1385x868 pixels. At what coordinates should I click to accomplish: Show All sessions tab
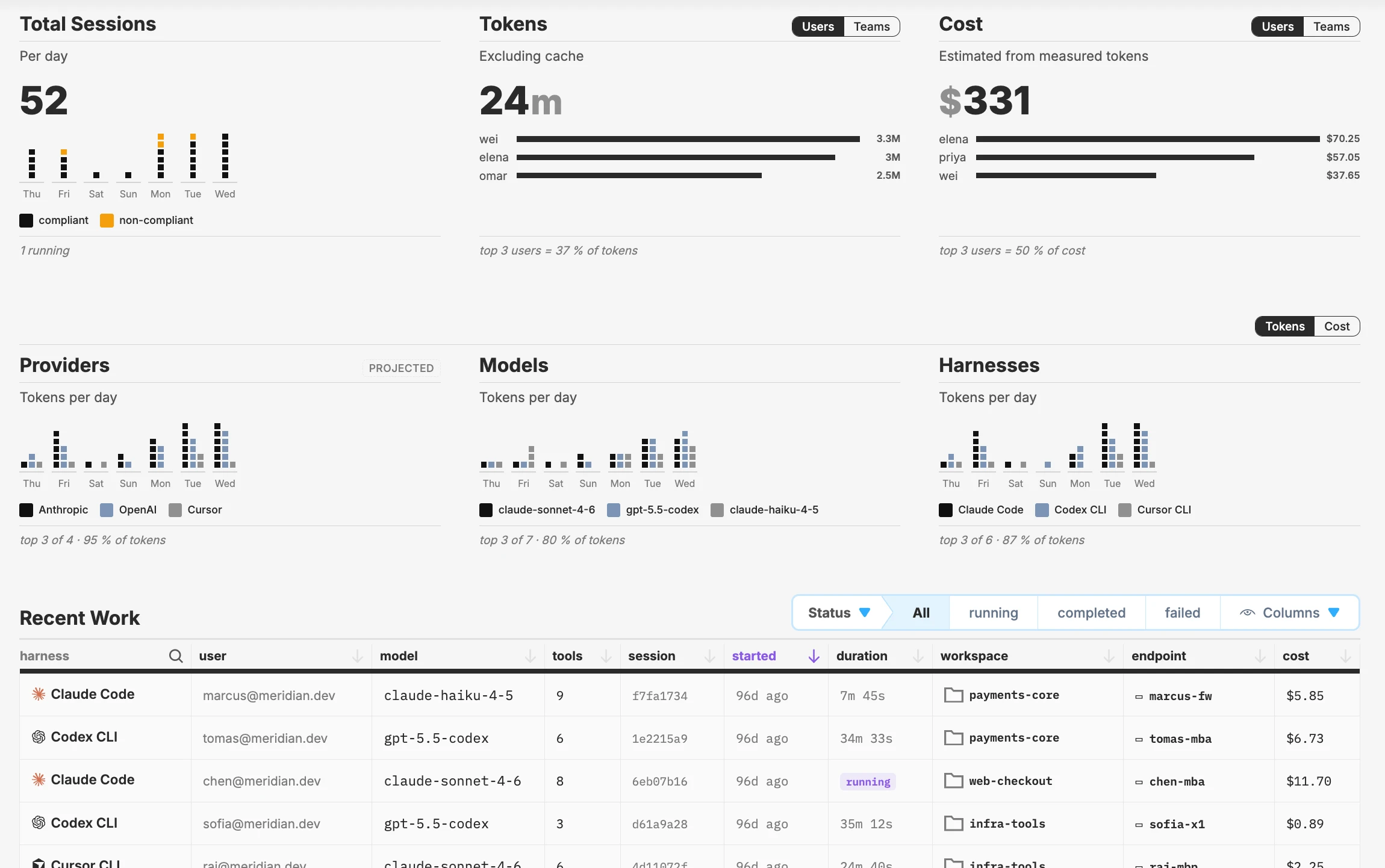click(x=921, y=613)
